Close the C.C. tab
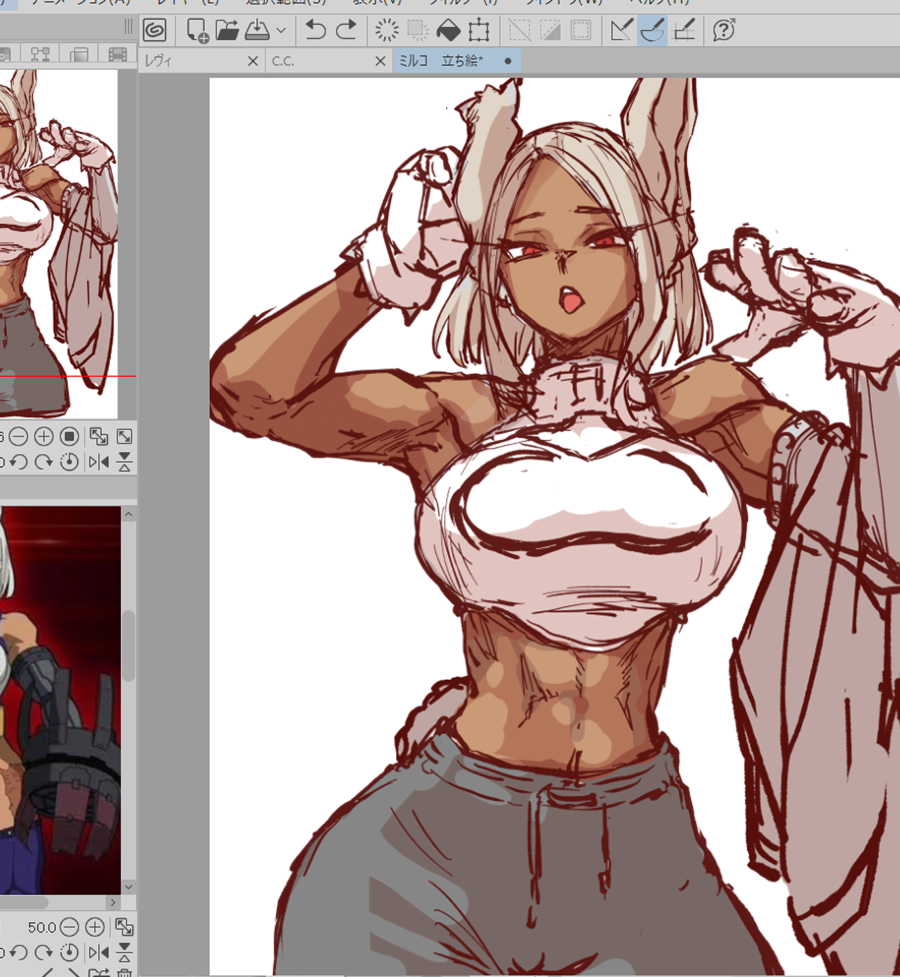 380,61
